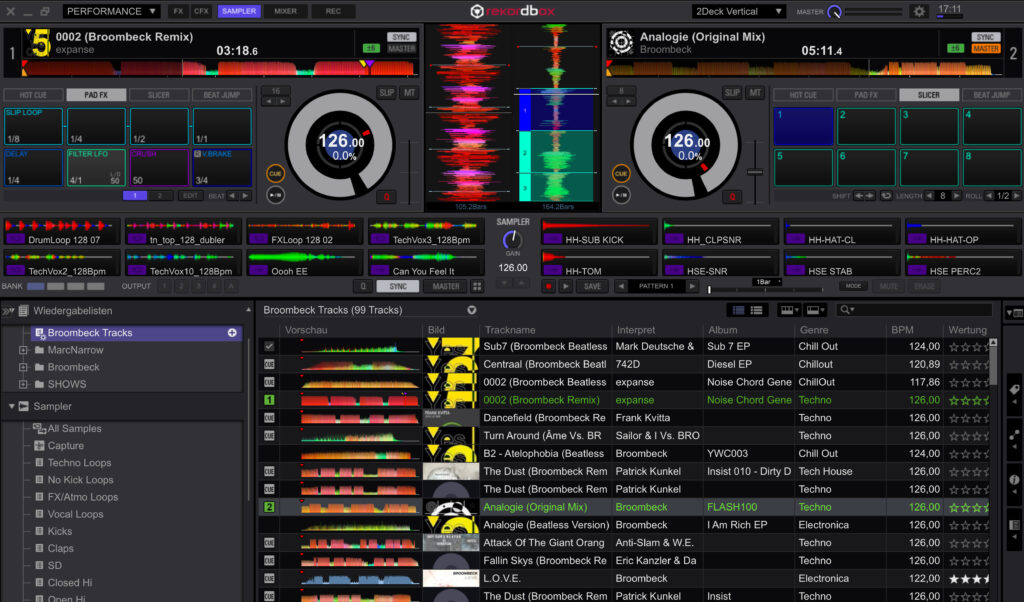This screenshot has height=602, width=1024.
Task: Toggle SYNC on deck 1
Action: point(402,37)
